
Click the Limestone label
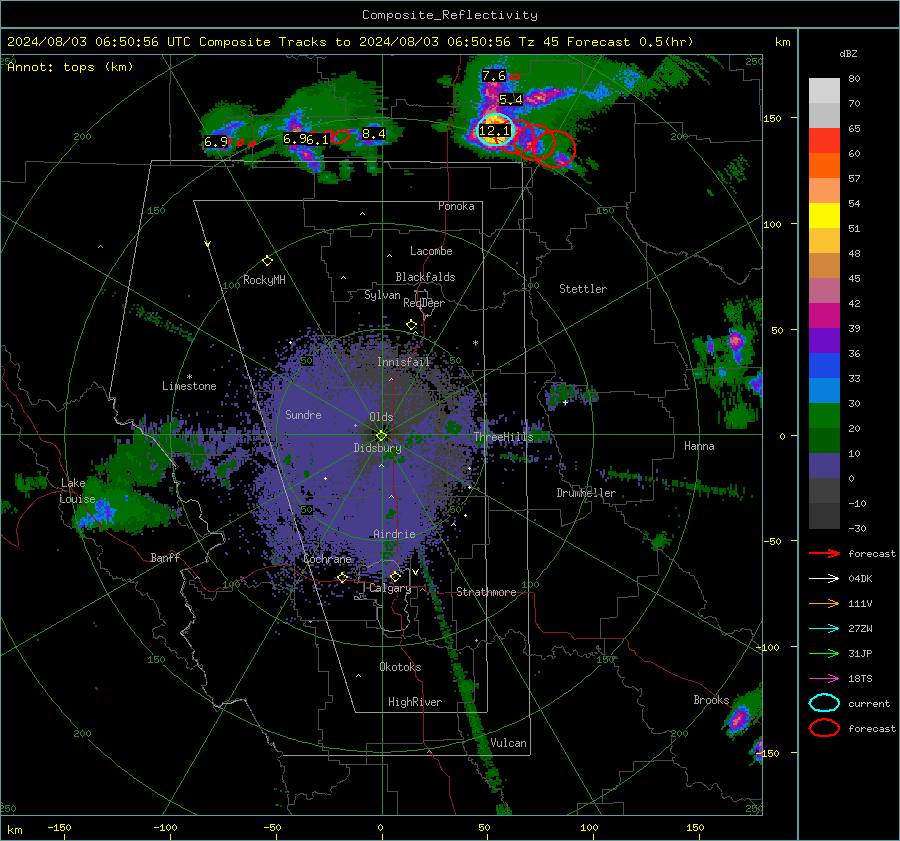pos(189,386)
